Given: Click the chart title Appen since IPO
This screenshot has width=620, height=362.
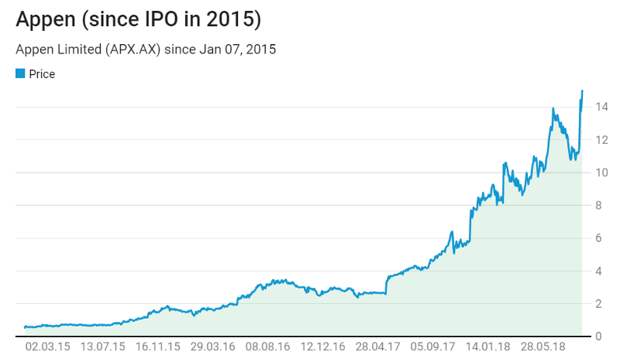Looking at the screenshot, I should [138, 19].
